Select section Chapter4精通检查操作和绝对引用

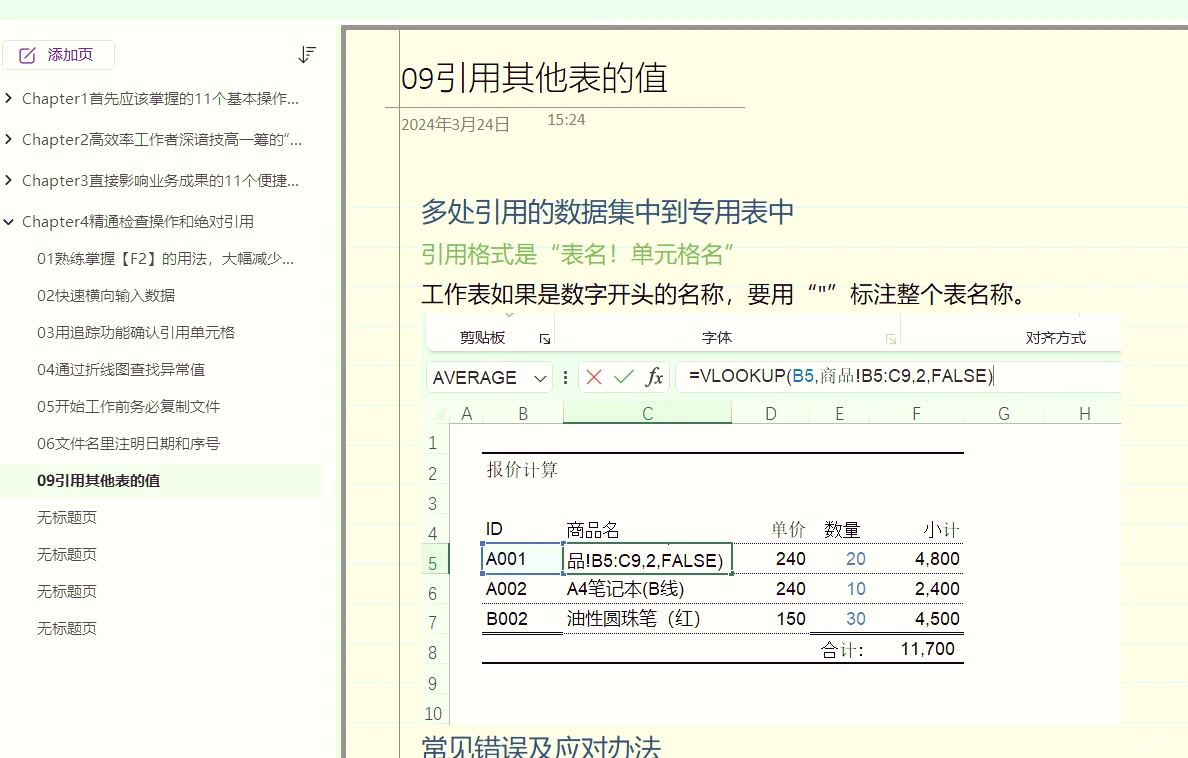click(137, 221)
